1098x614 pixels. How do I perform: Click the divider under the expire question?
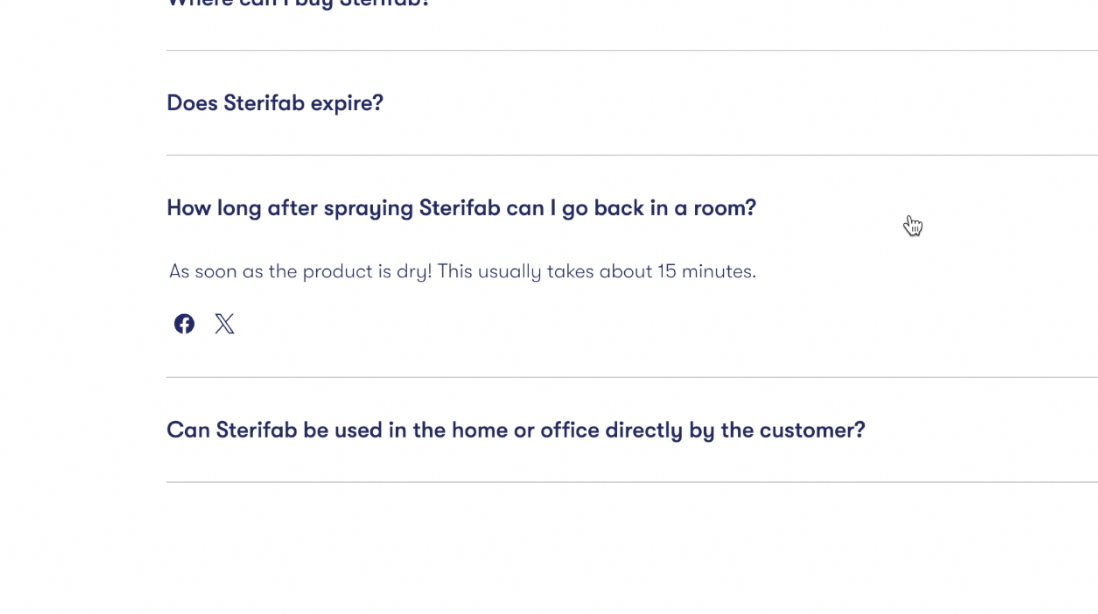[630, 155]
